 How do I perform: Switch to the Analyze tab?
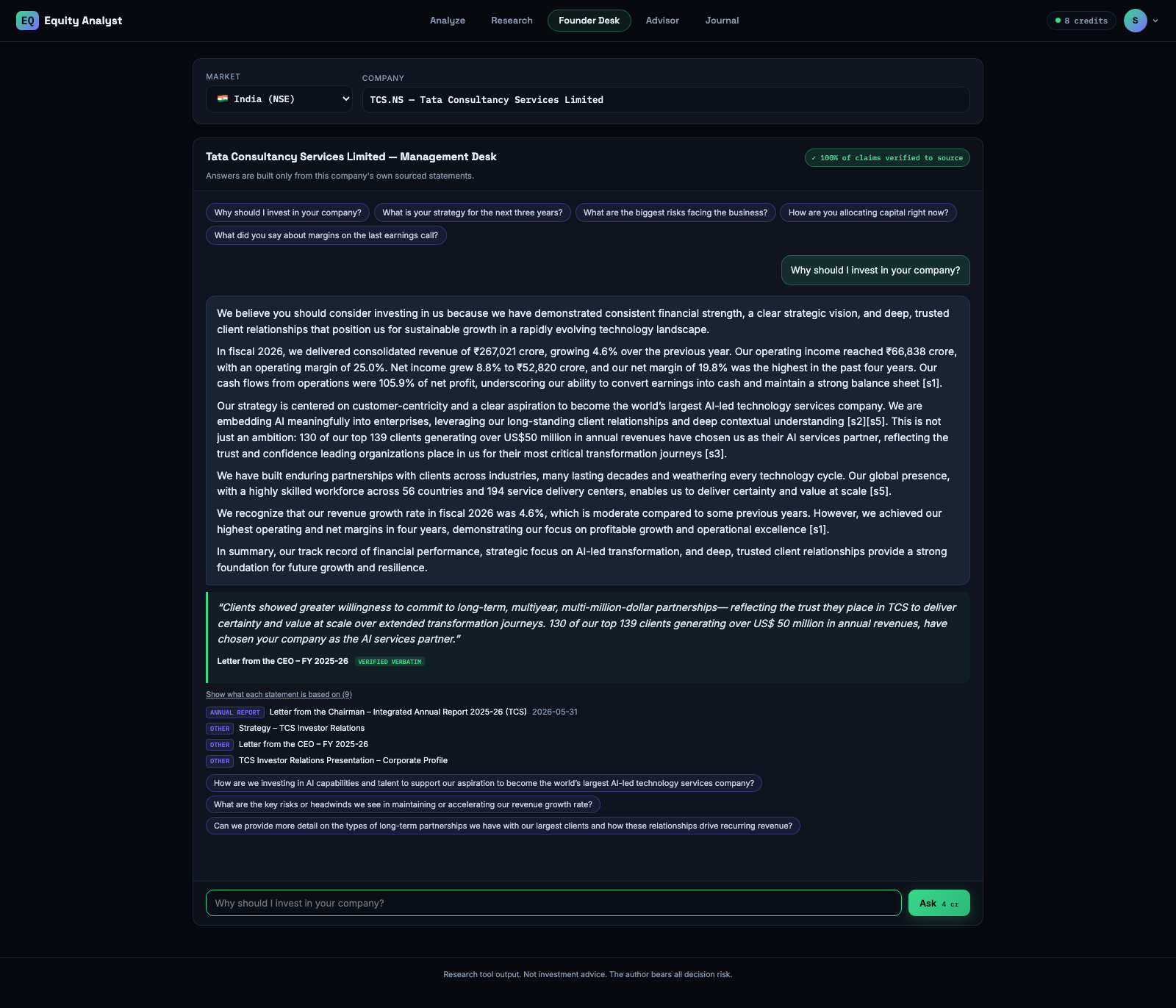coord(448,21)
